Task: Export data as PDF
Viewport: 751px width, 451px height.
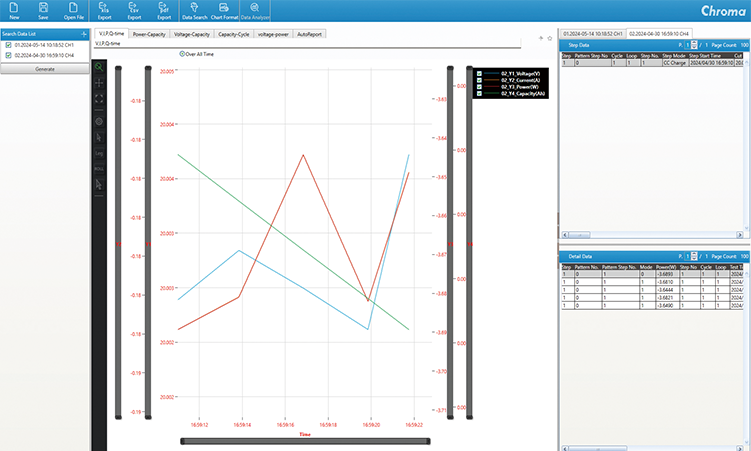Action: pyautogui.click(x=163, y=10)
